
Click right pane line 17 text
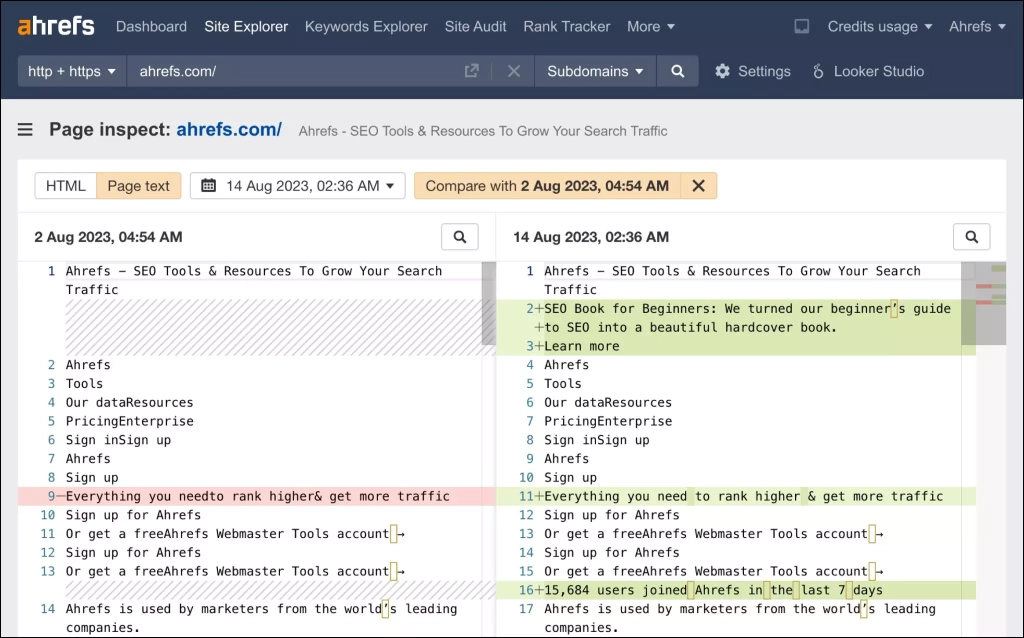(x=739, y=618)
